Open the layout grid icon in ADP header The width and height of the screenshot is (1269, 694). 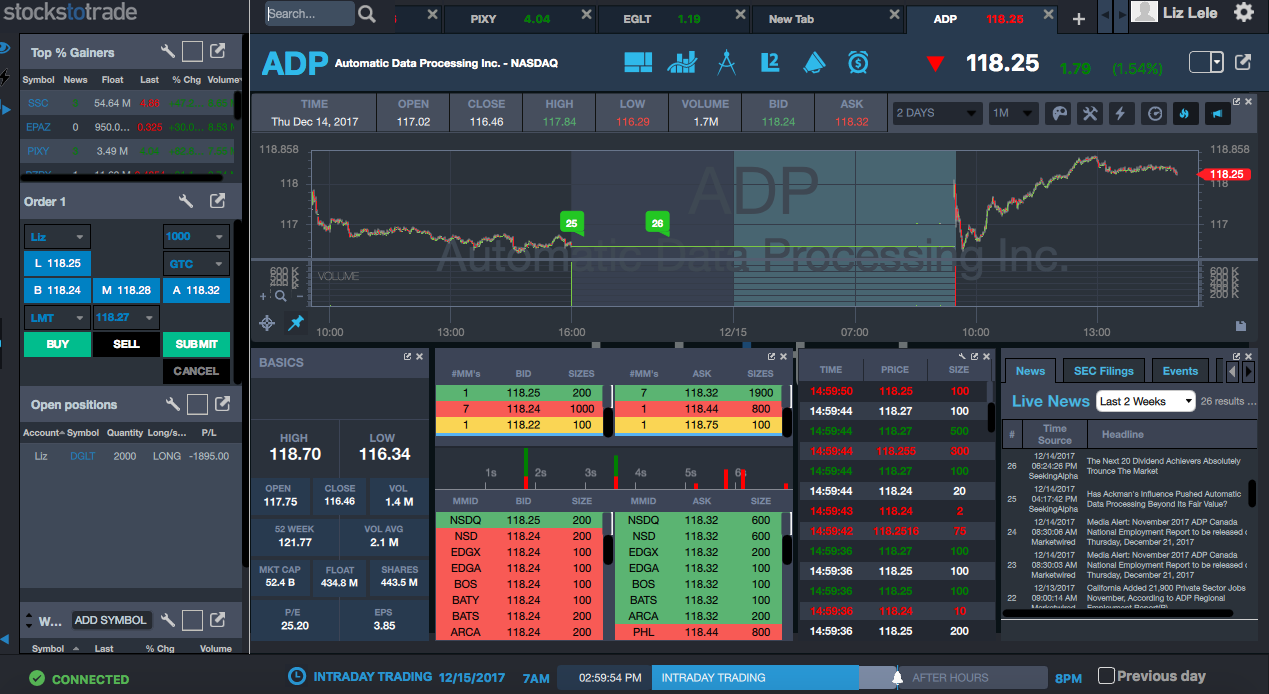pyautogui.click(x=638, y=63)
